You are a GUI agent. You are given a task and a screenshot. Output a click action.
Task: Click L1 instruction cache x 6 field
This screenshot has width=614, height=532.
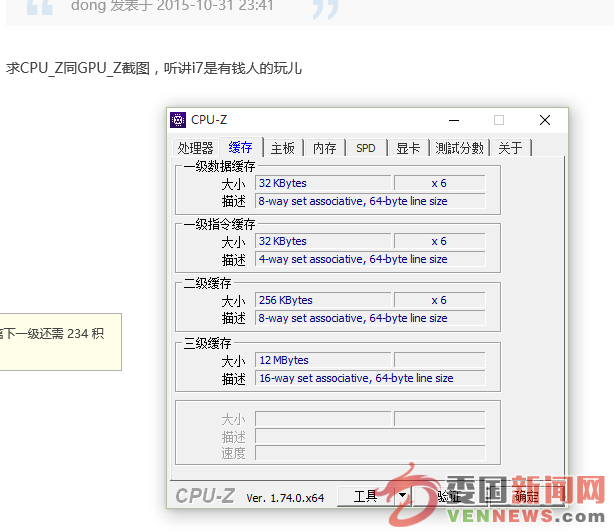click(439, 241)
